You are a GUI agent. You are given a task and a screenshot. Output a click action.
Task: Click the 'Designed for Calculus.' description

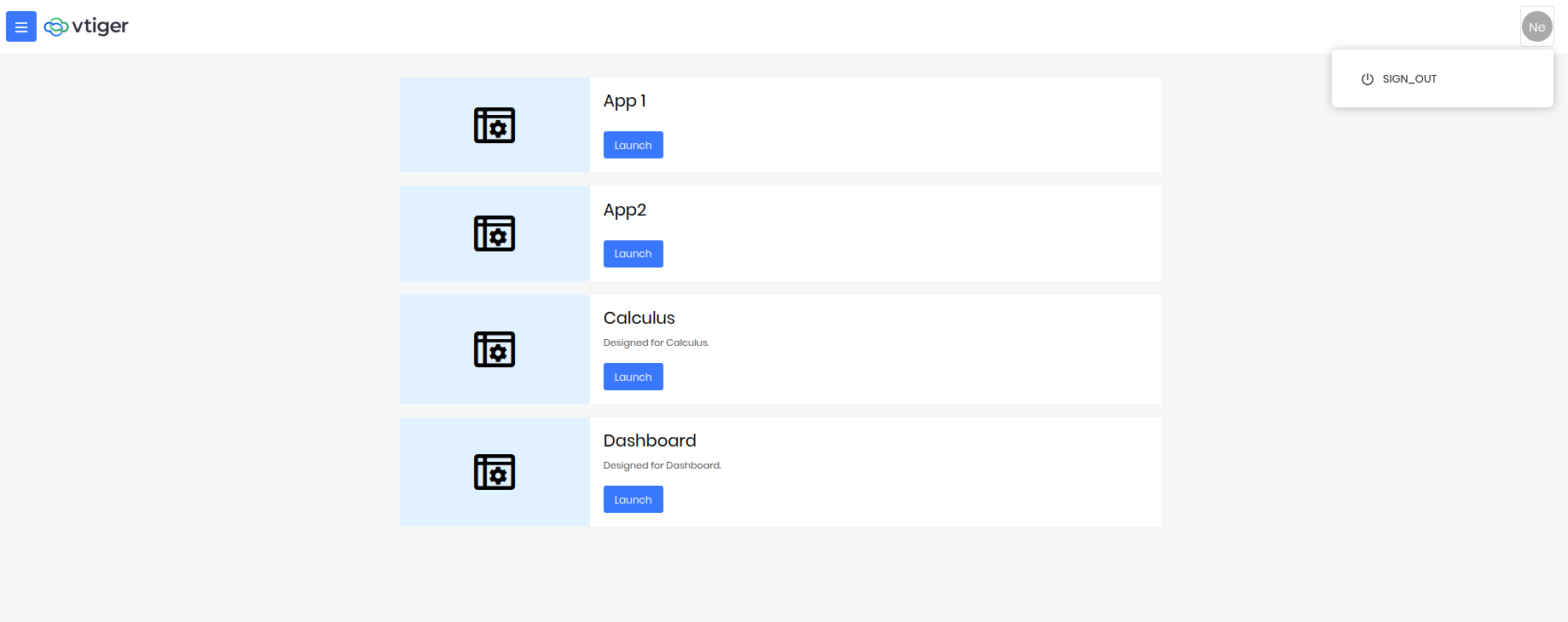point(657,343)
